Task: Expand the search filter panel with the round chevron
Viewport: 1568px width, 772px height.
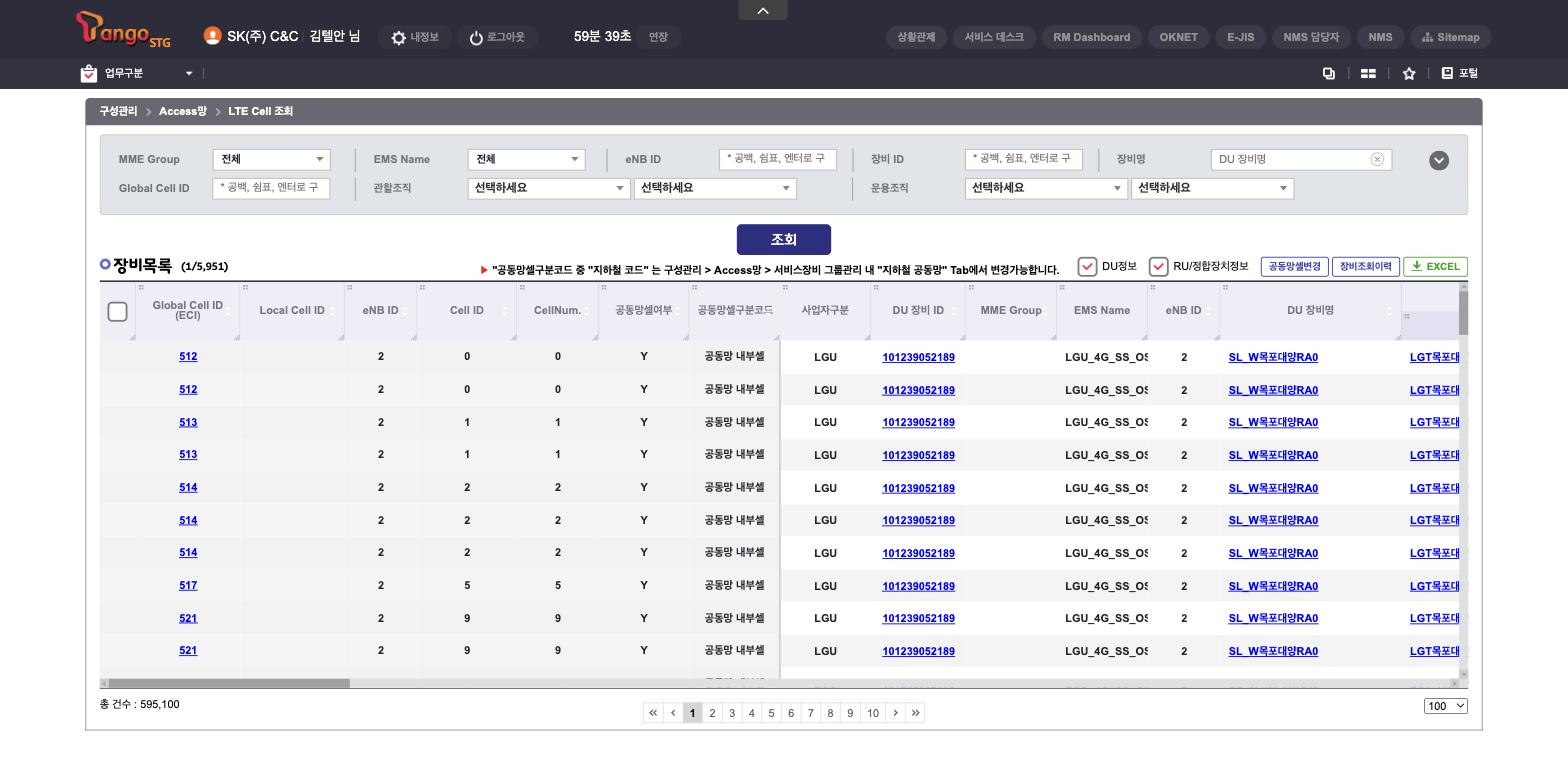Action: [x=1439, y=160]
